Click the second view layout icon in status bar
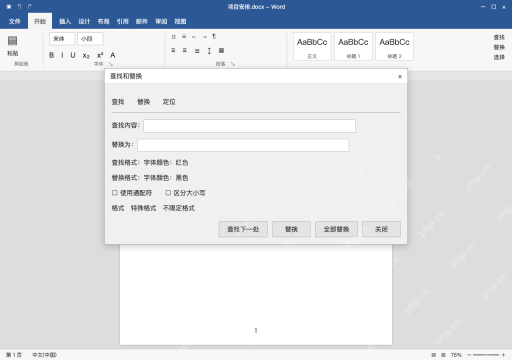Screen dimensions: 512x360 point(443,355)
